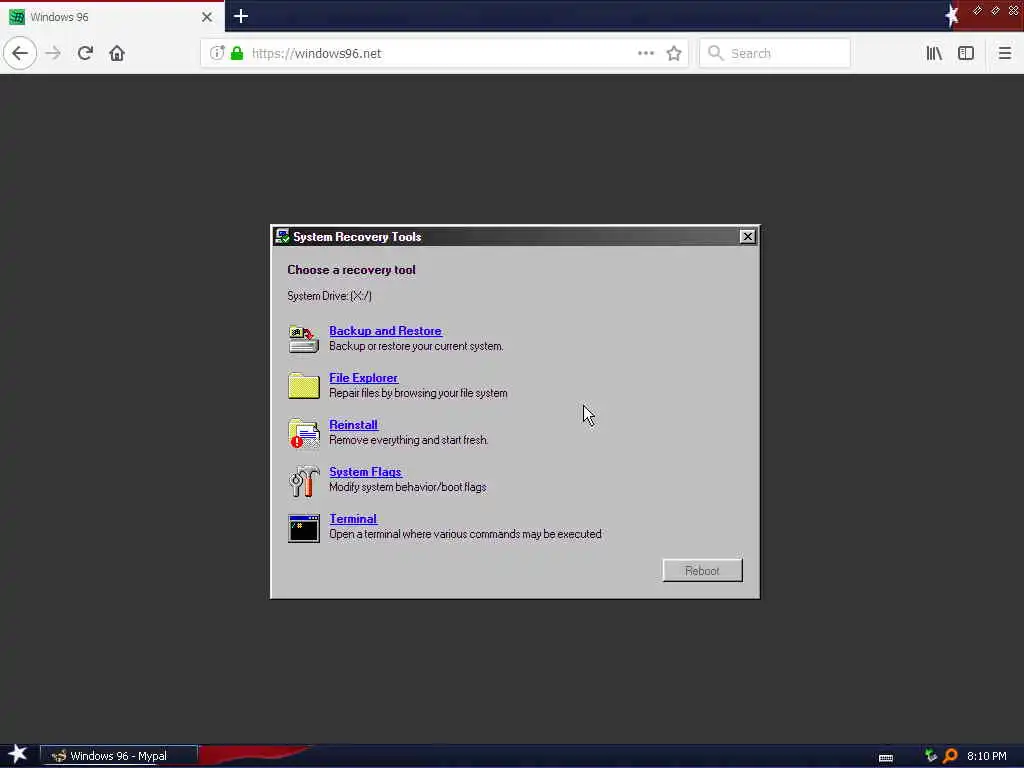The width and height of the screenshot is (1024, 768).
Task: Open the Library bookmarks icon
Action: click(x=935, y=54)
